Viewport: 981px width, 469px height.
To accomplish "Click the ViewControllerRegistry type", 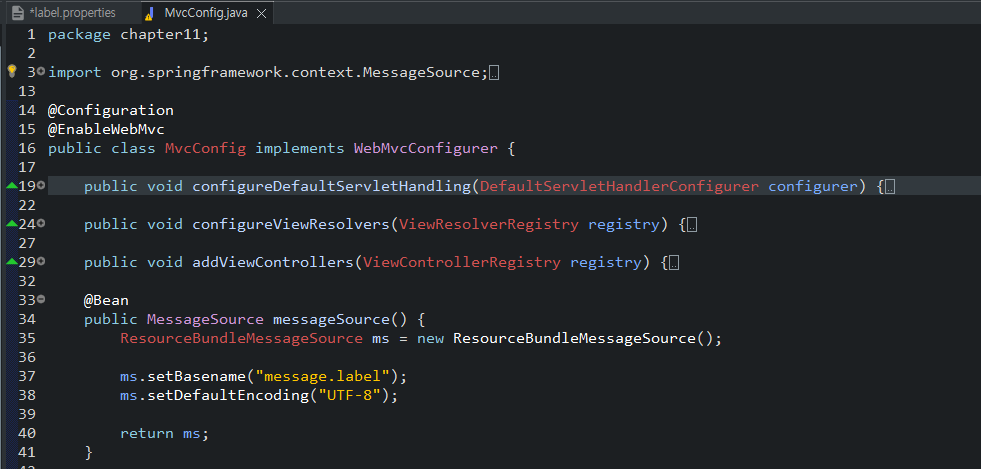I will coord(462,263).
